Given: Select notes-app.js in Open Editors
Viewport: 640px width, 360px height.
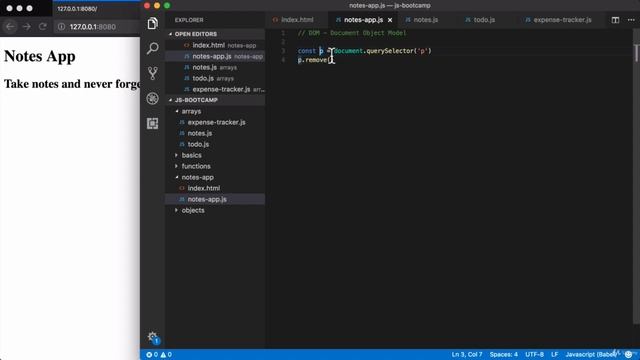Looking at the screenshot, I should click(215, 56).
